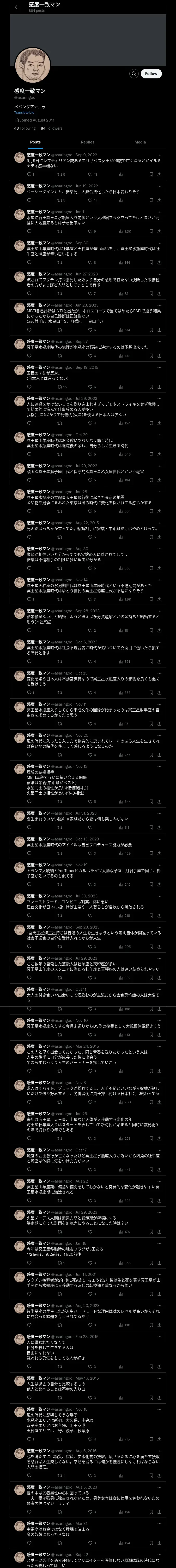The width and height of the screenshot is (176, 1568).
Task: Repost the Jun 19, 2022 post
Action: pyautogui.click(x=59, y=200)
